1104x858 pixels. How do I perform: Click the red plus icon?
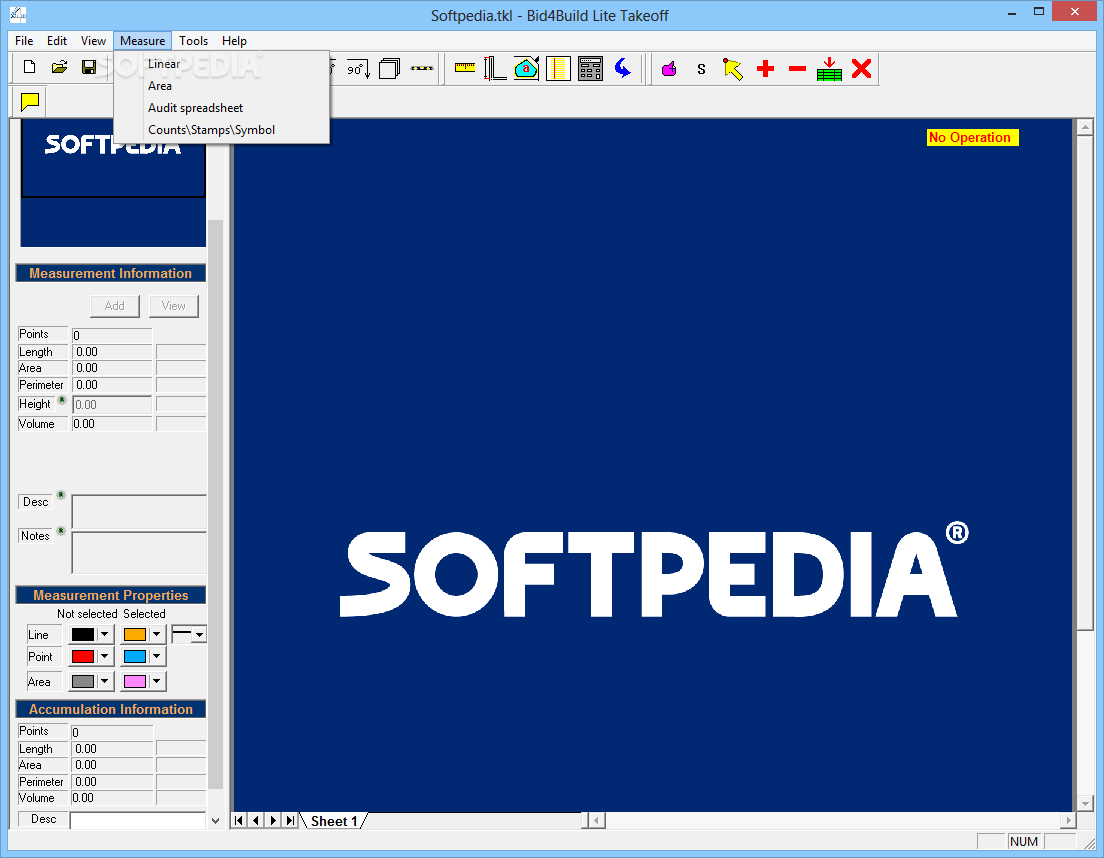pos(765,69)
